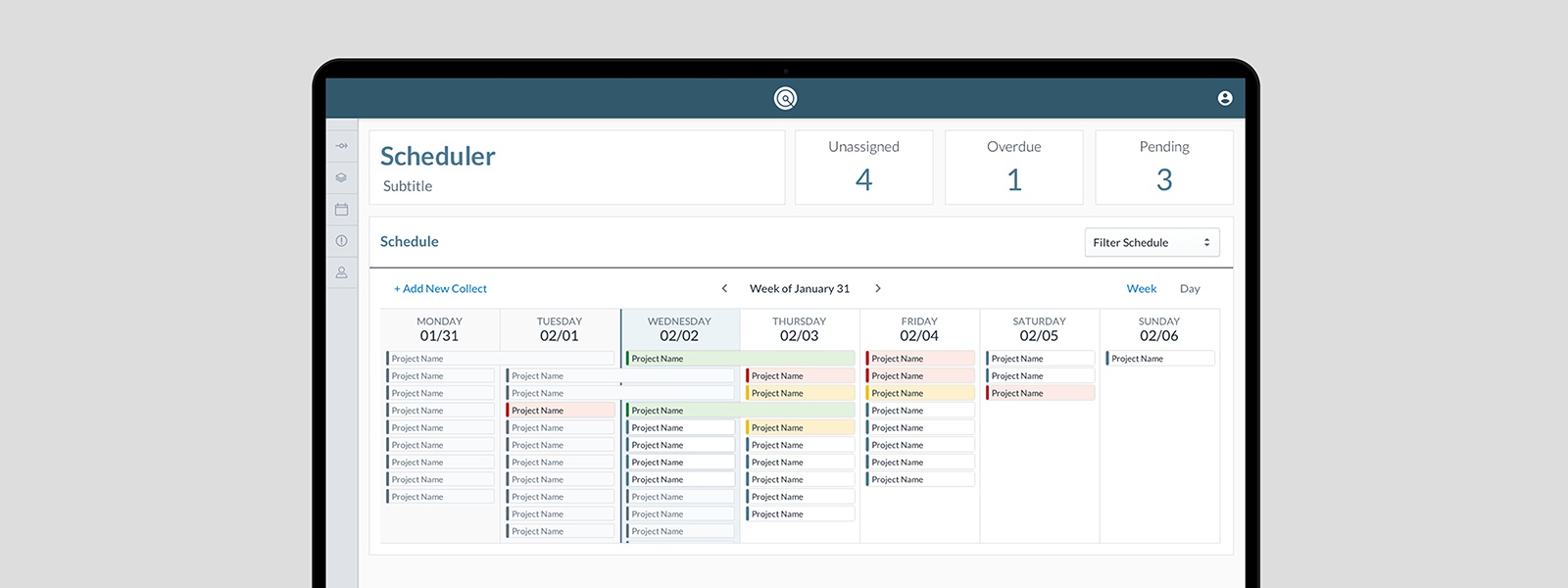Open first Project Name under Saturday header
The image size is (1568, 588).
tap(1040, 359)
